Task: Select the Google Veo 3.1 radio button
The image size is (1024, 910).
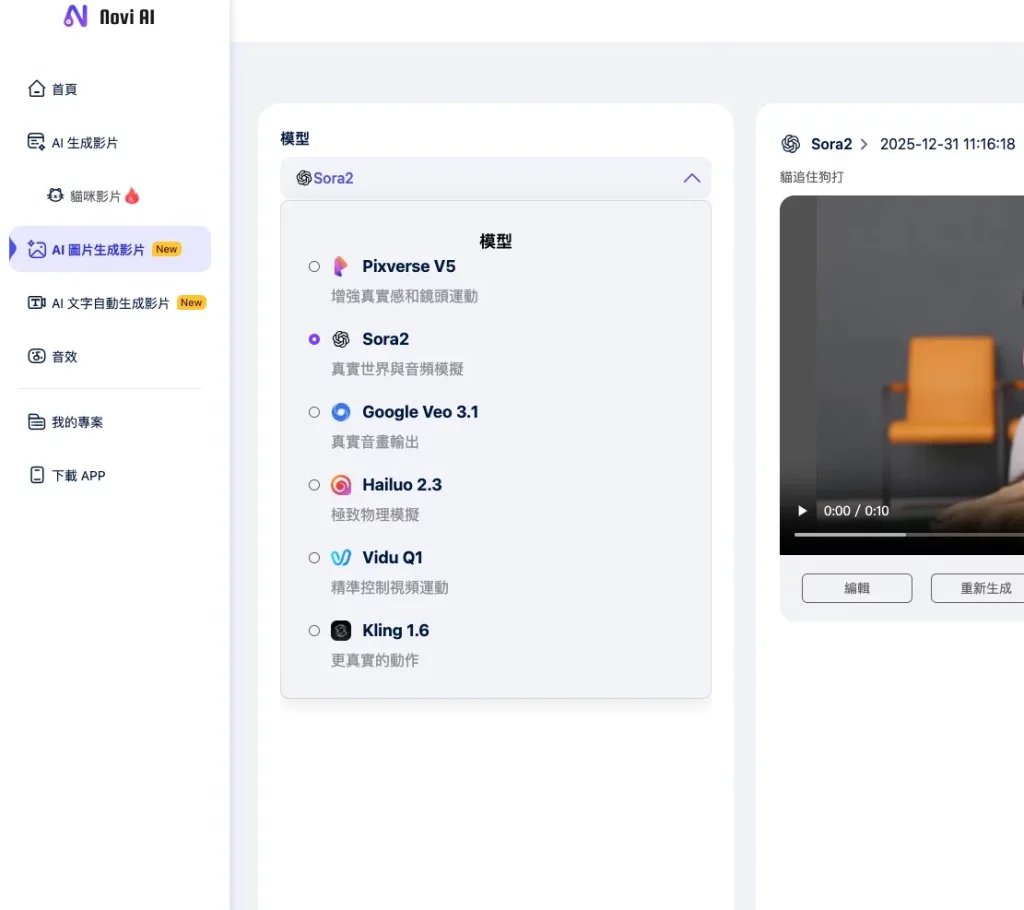Action: coord(314,412)
